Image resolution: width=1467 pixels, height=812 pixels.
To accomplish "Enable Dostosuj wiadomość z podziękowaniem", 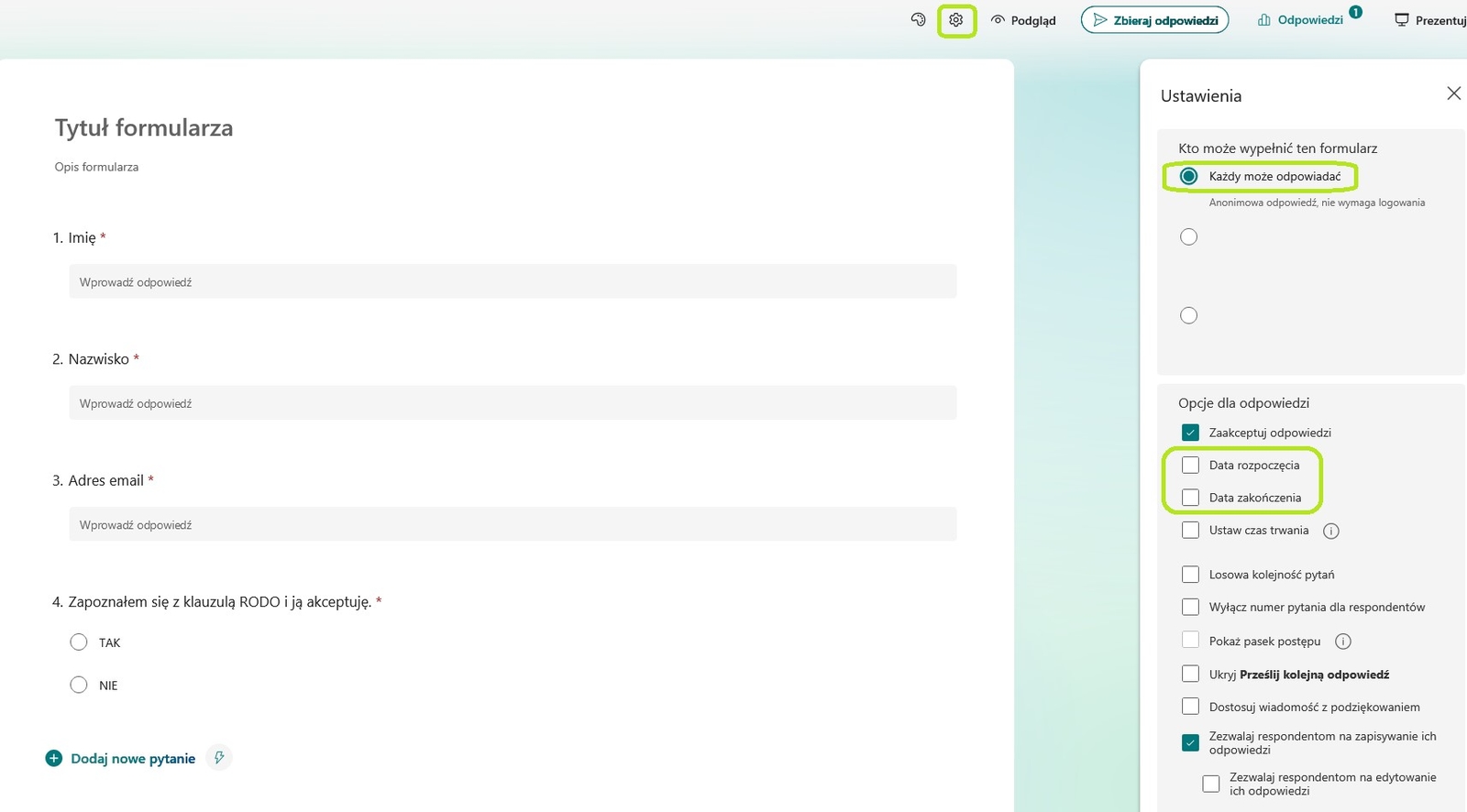I will coord(1190,707).
